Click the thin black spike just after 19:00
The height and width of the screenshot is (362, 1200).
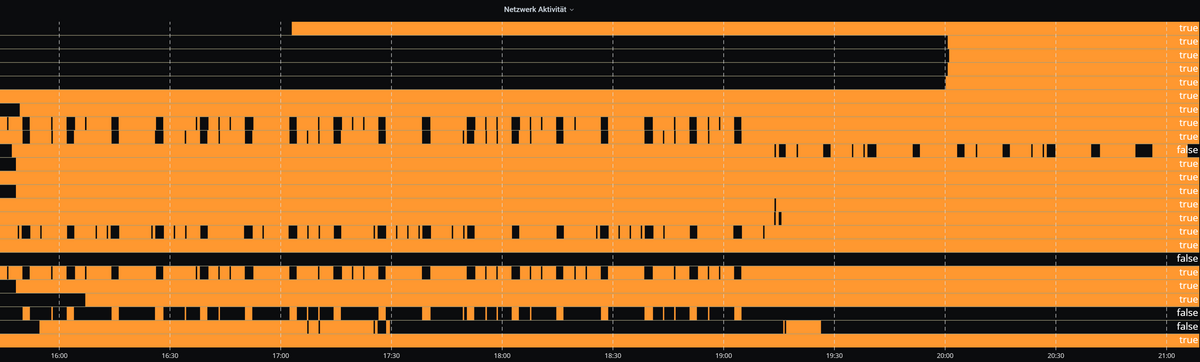[775, 211]
